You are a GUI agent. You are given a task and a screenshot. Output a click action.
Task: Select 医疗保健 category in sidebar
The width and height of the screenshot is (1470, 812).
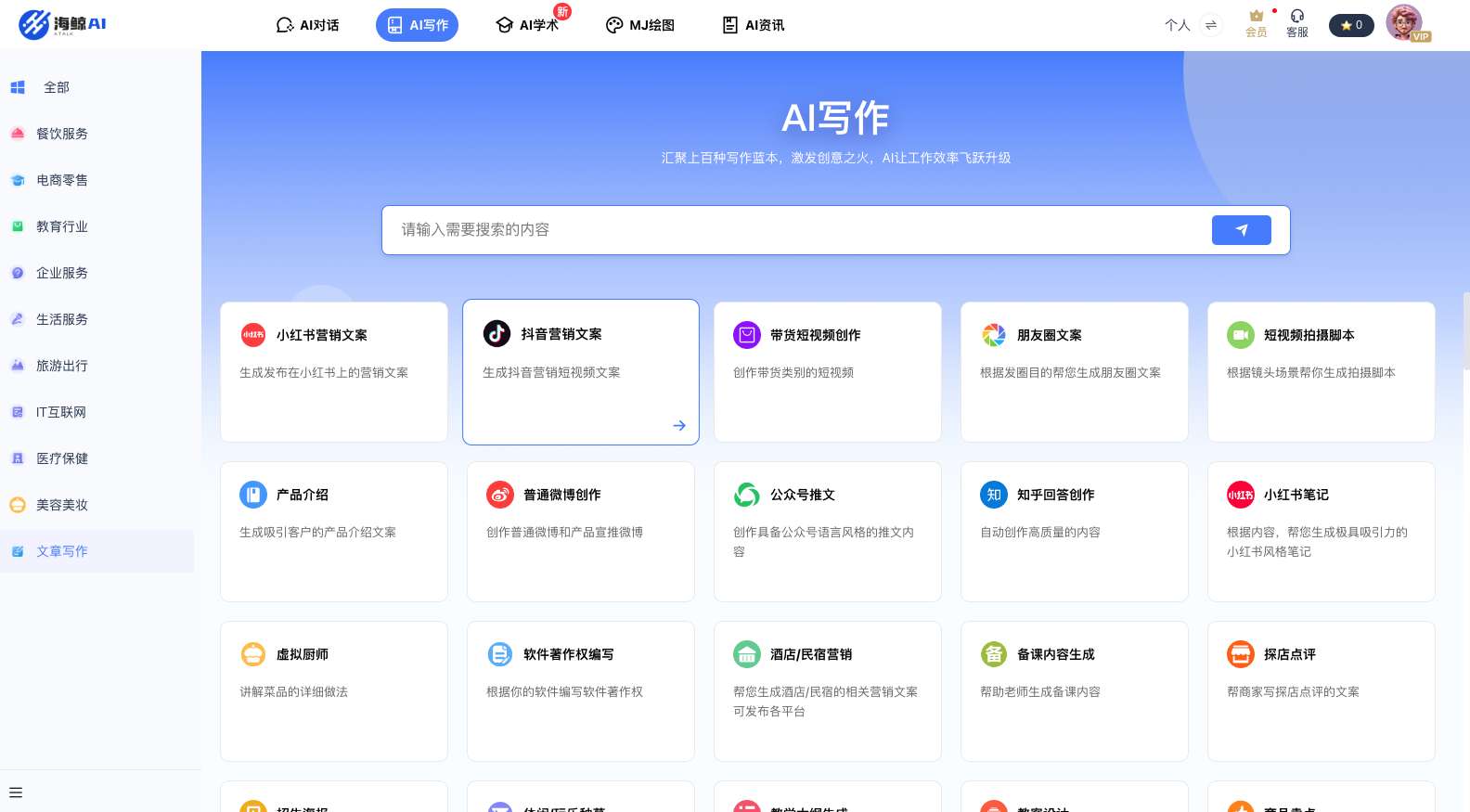point(97,458)
